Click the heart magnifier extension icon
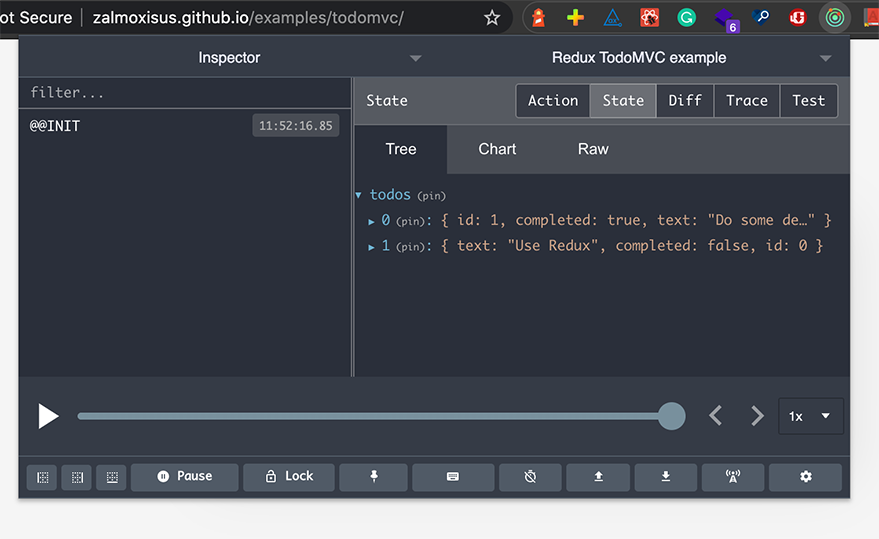 click(760, 18)
